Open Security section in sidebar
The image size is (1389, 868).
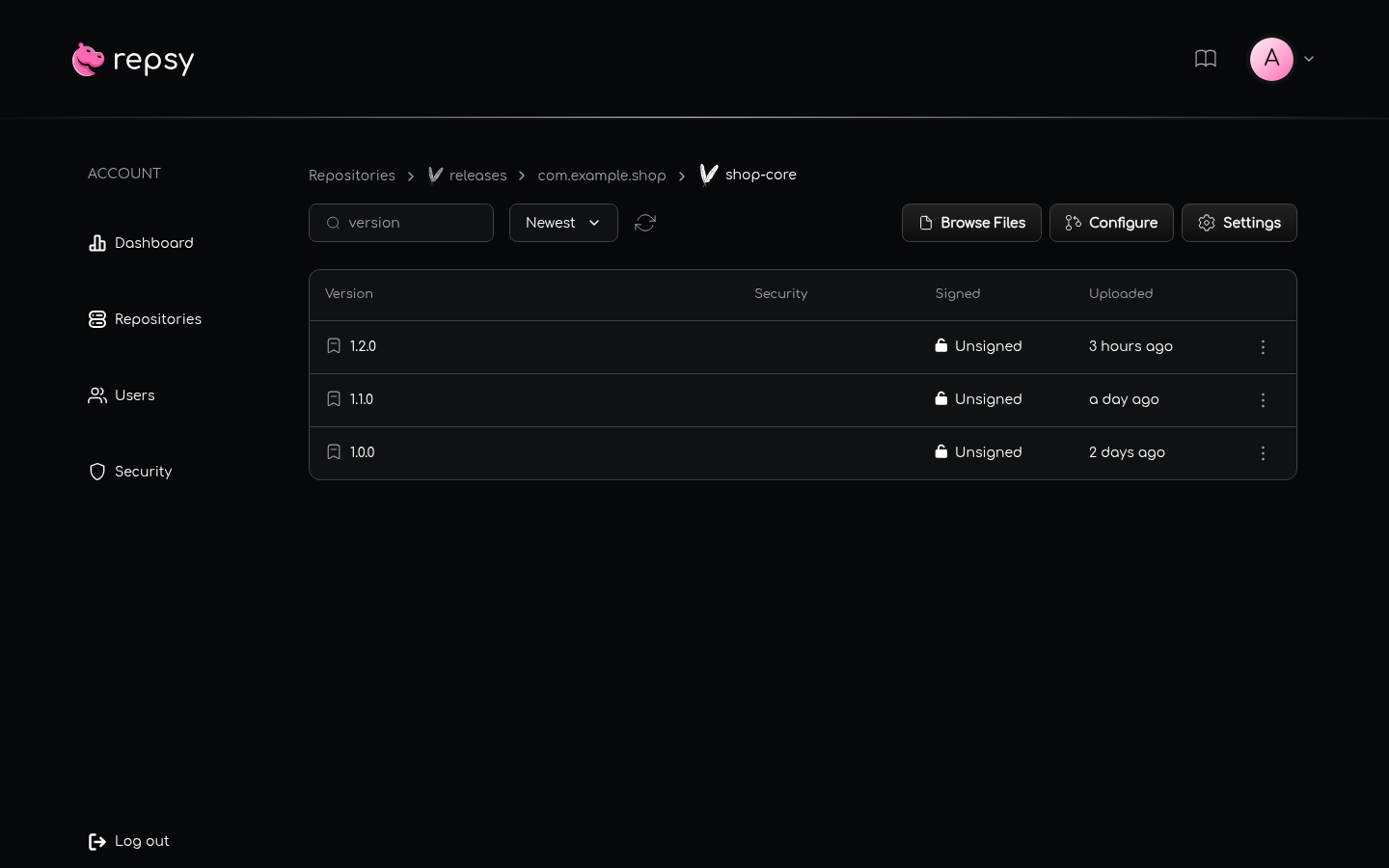[x=130, y=472]
